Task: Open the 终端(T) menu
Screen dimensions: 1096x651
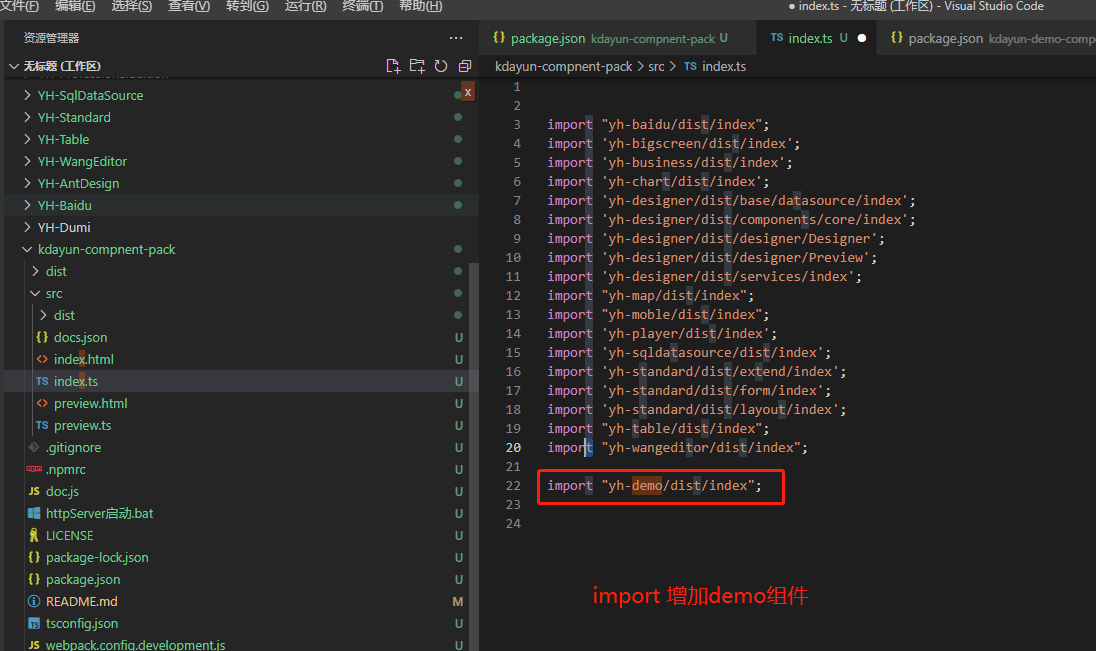Action: point(362,6)
